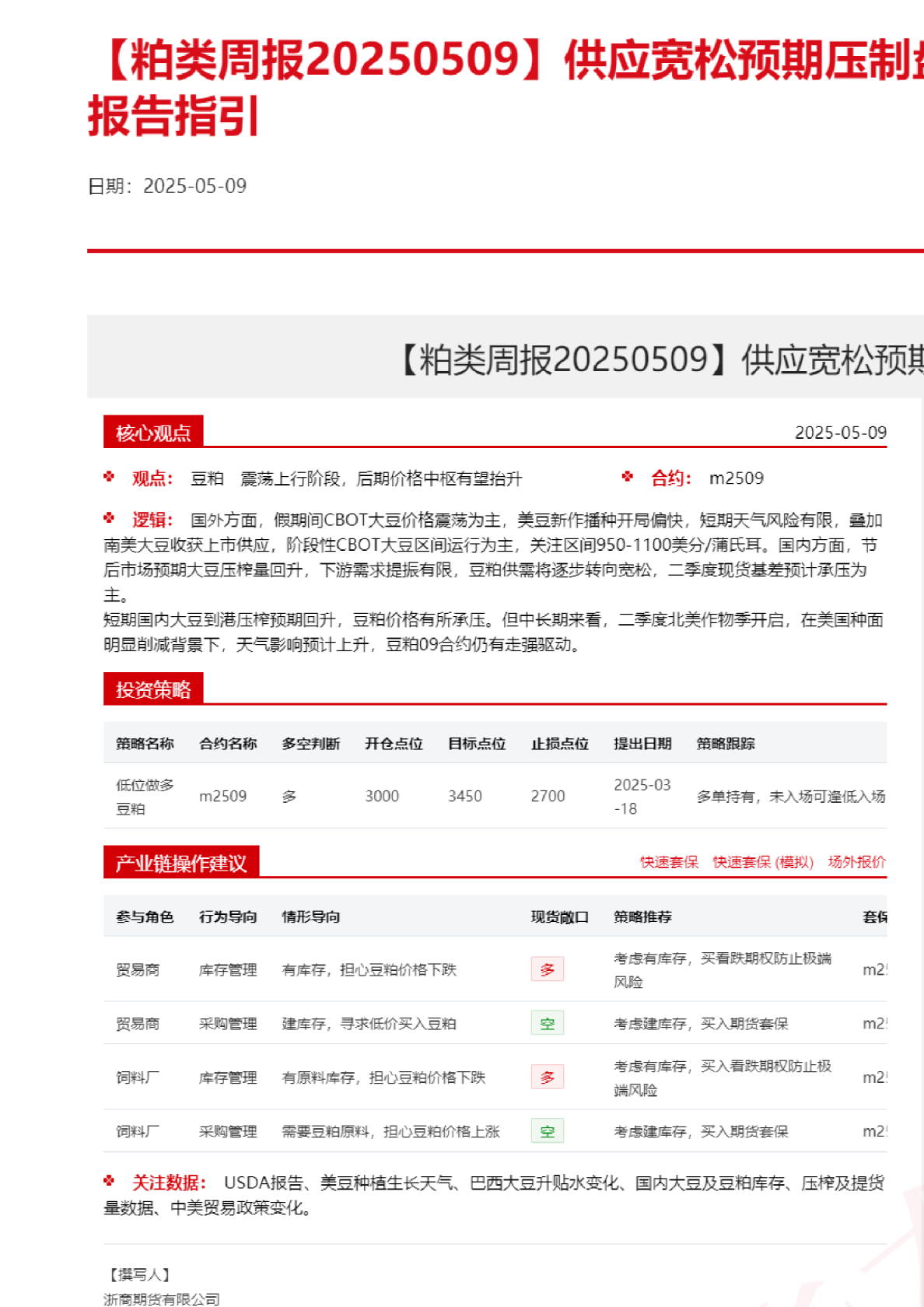Click the green 空 badge in 饲料厂 采购管理 row
The height and width of the screenshot is (1307, 924).
[548, 1131]
